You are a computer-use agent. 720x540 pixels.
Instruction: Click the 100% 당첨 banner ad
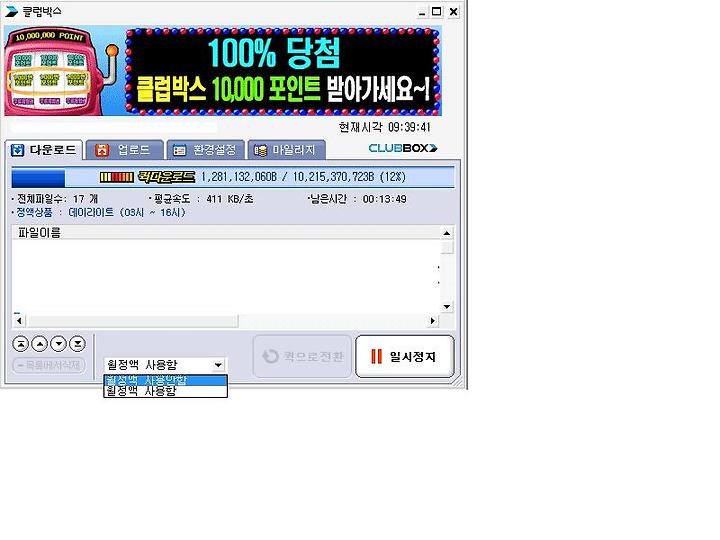(283, 71)
